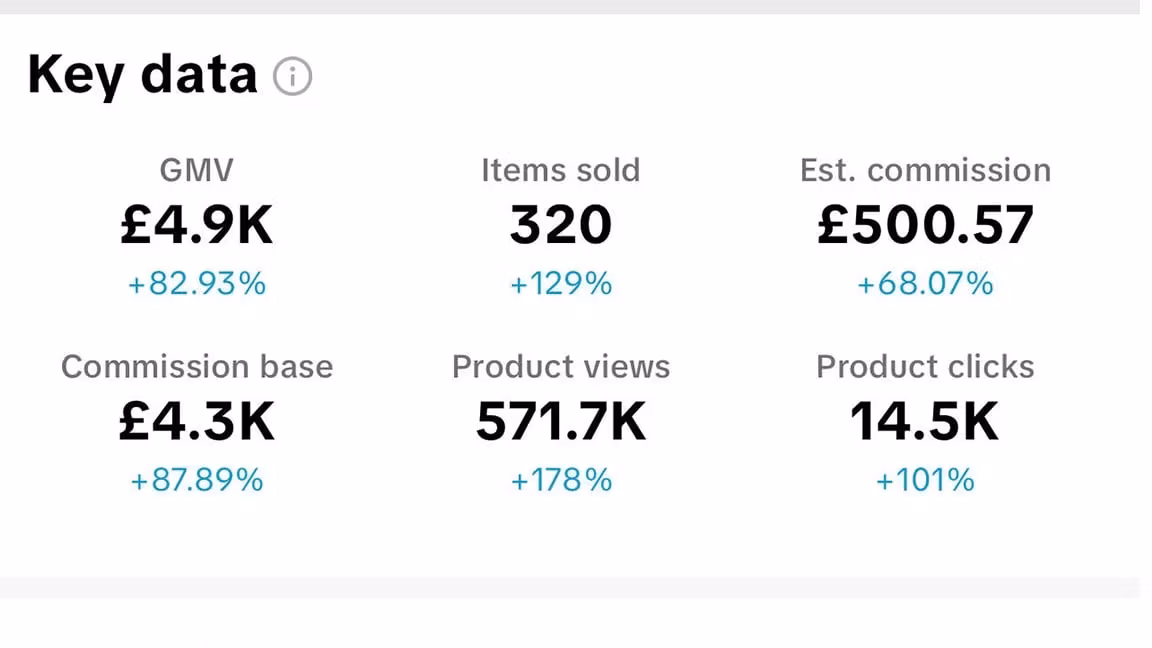
Task: Tap the +82.93% GMV change
Action: point(196,285)
